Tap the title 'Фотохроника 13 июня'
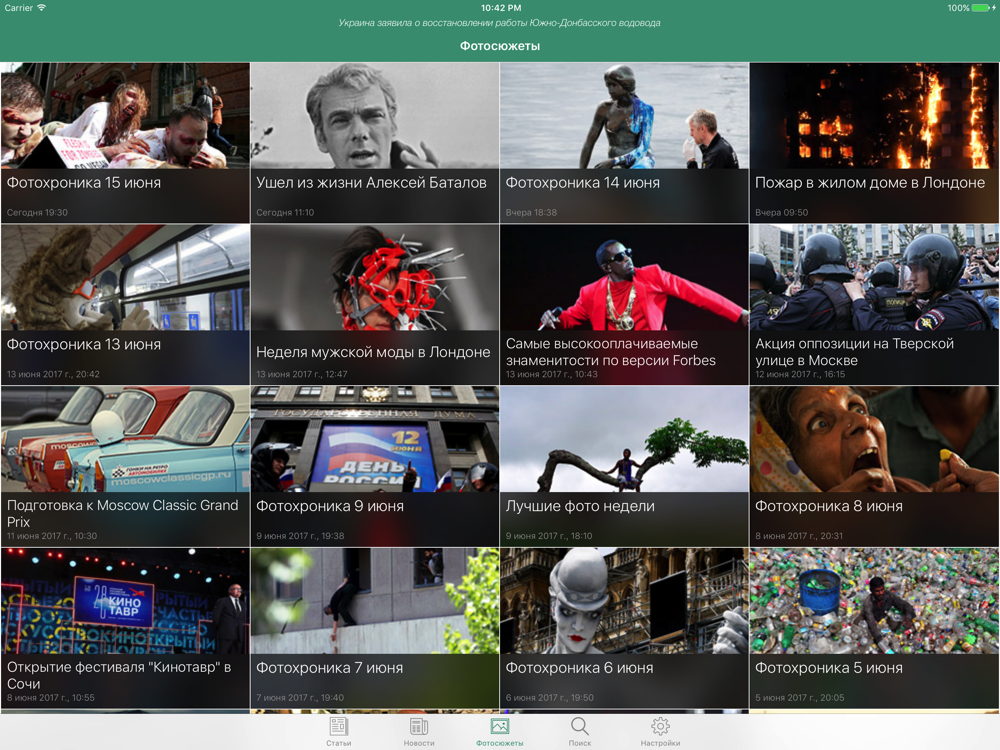The width and height of the screenshot is (1000, 750). [x=84, y=344]
